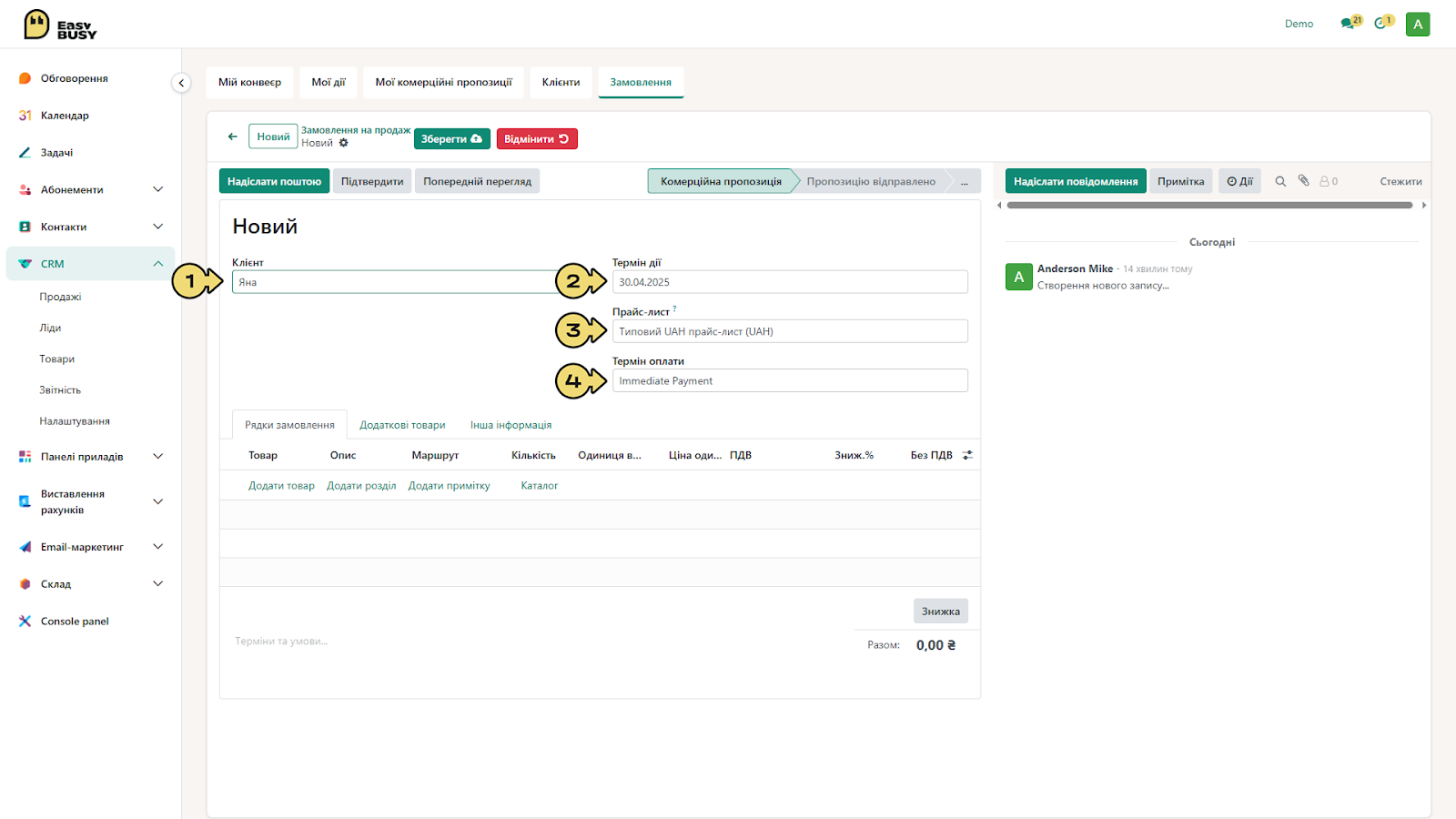This screenshot has height=819, width=1456.
Task: Select the Замовлення tab
Action: [641, 82]
